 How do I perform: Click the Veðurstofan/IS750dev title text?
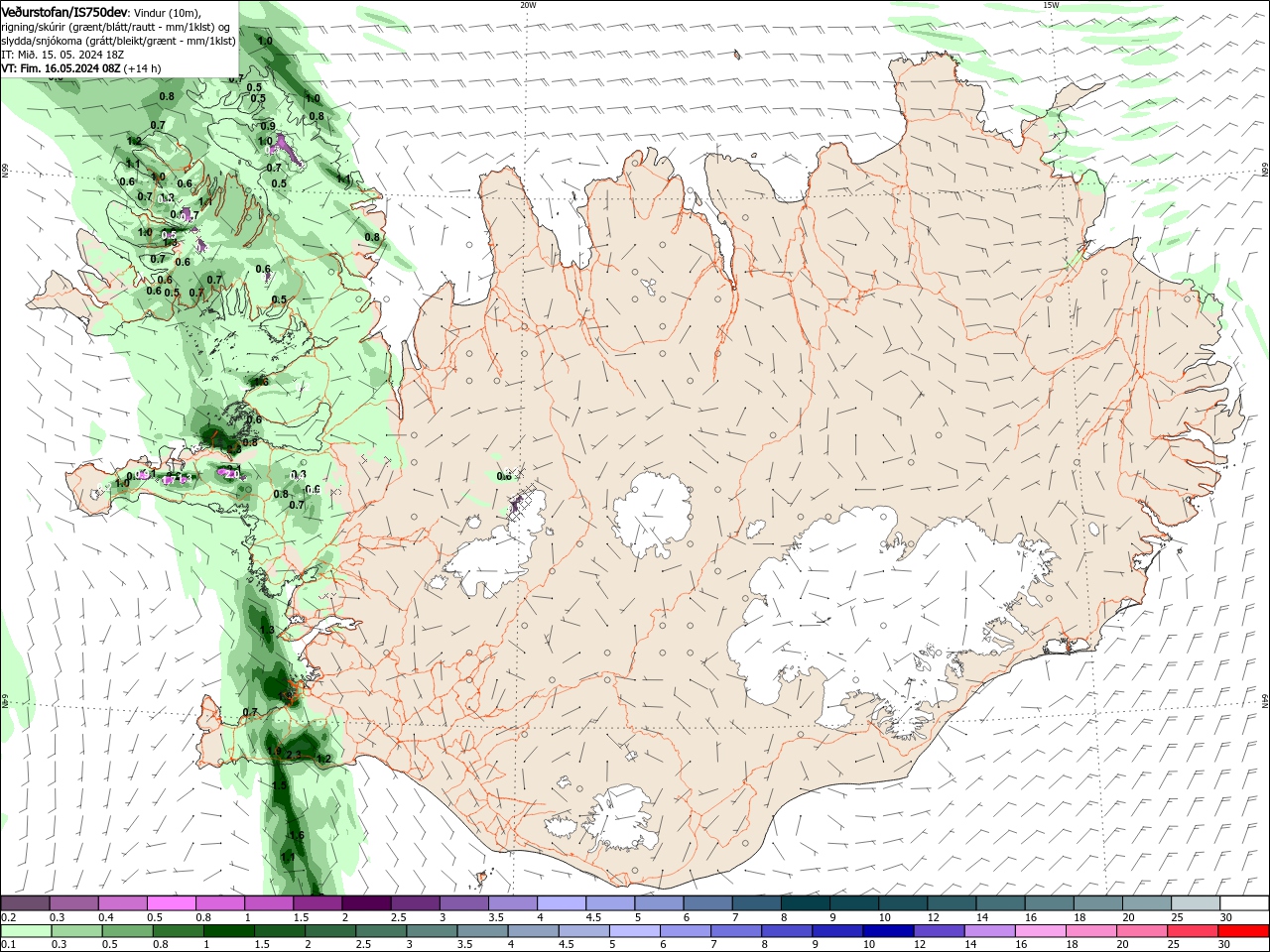[64, 11]
